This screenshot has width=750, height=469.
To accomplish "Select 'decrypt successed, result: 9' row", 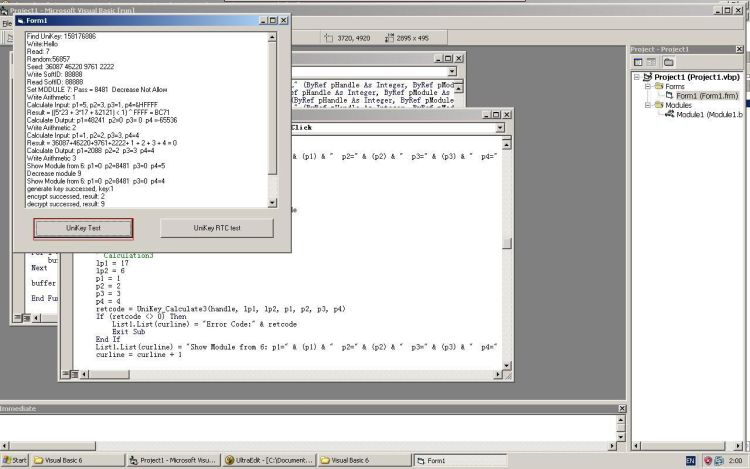I will (x=146, y=204).
